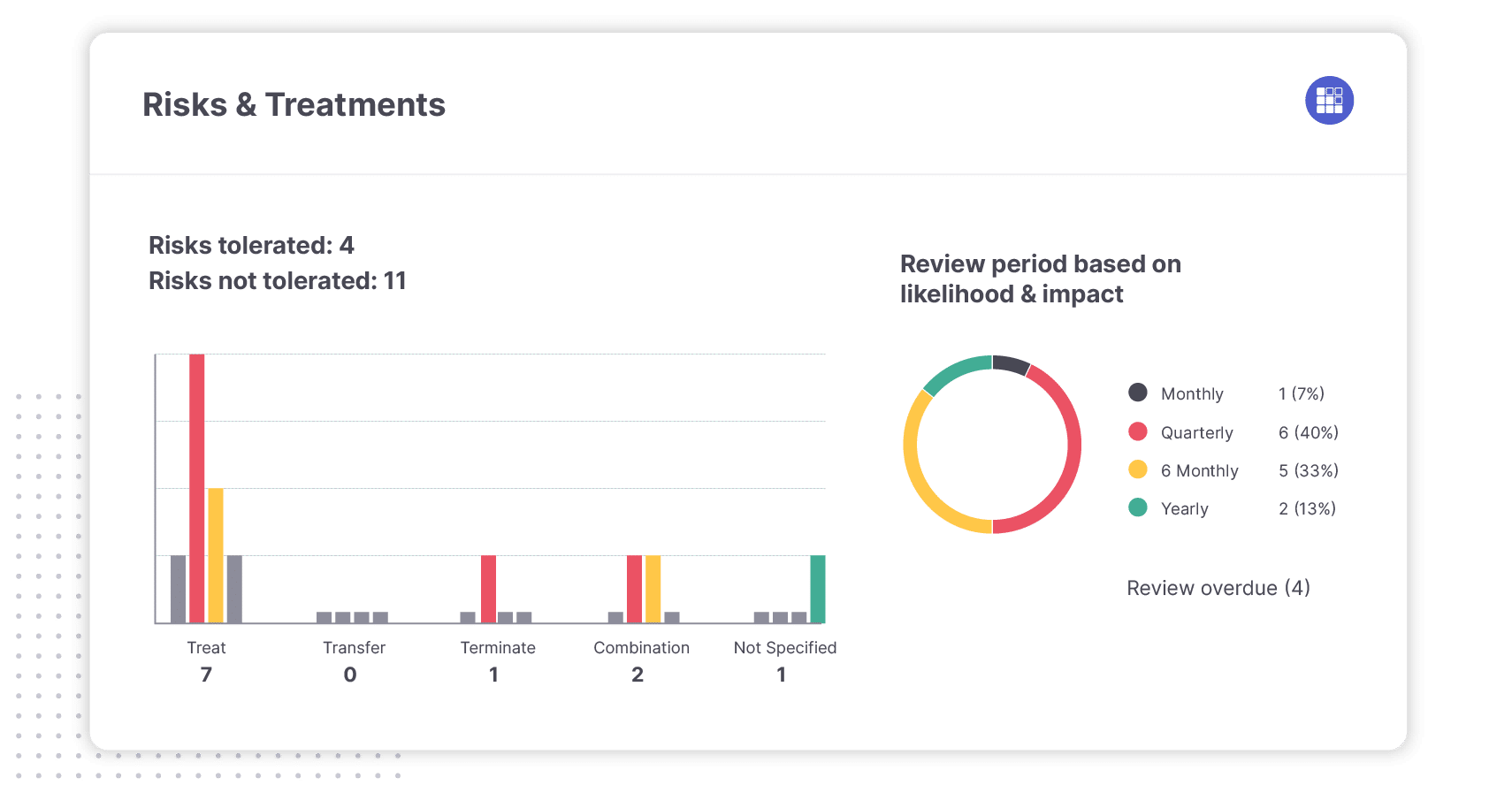This screenshot has width=1512, height=793.
Task: Click the yellow Combination bar
Action: point(653,589)
